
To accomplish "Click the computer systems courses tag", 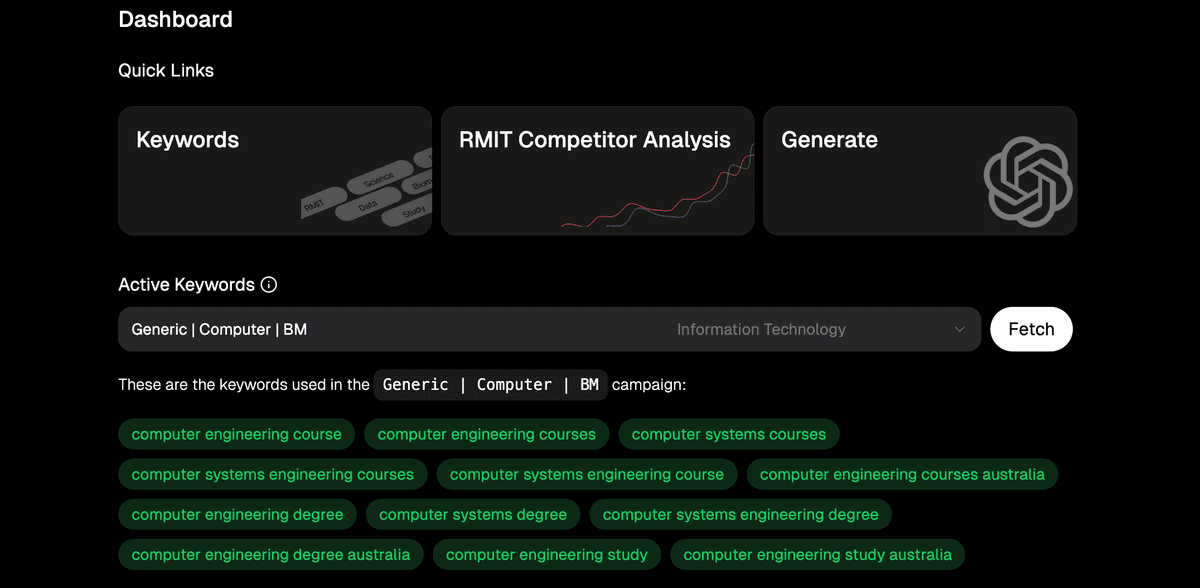I will click(x=729, y=434).
